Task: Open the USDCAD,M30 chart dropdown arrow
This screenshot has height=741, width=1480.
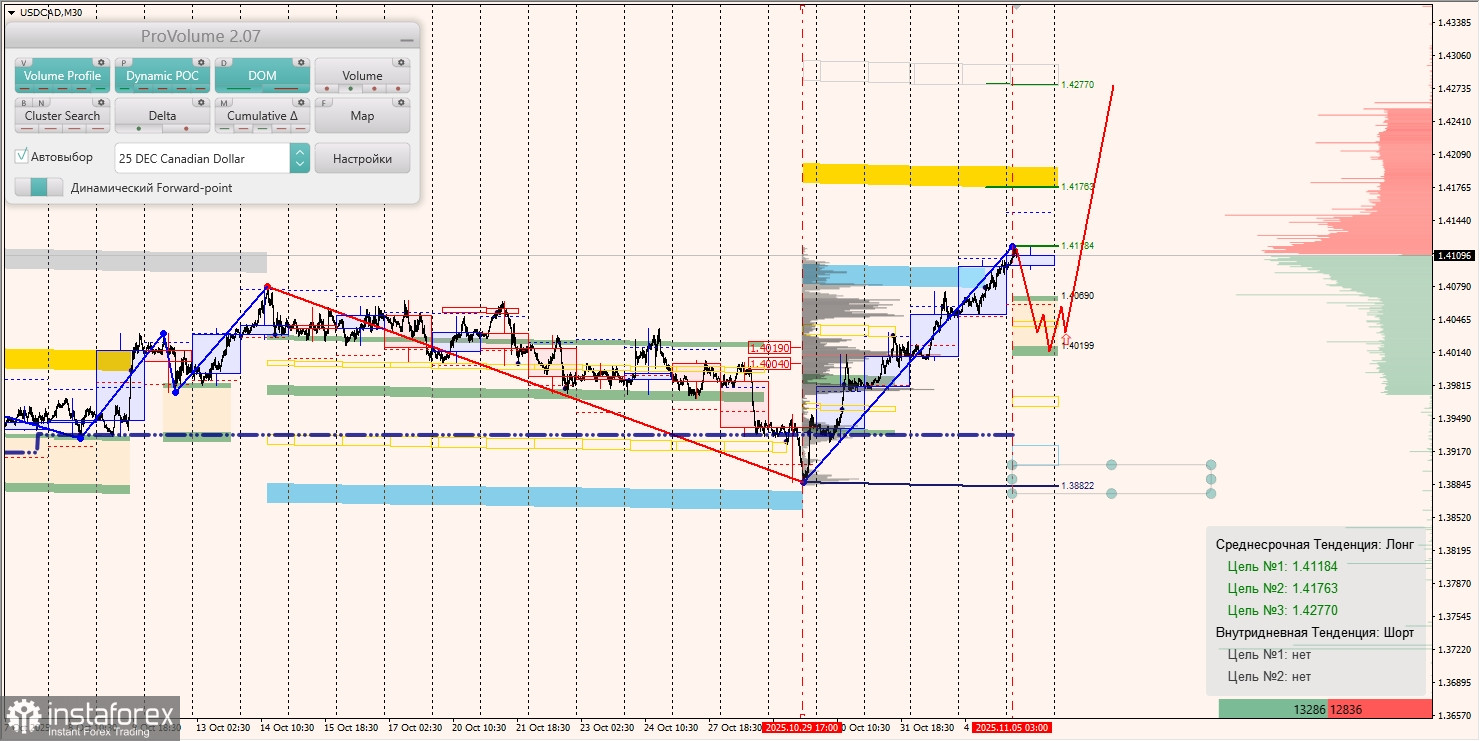Action: [10, 14]
